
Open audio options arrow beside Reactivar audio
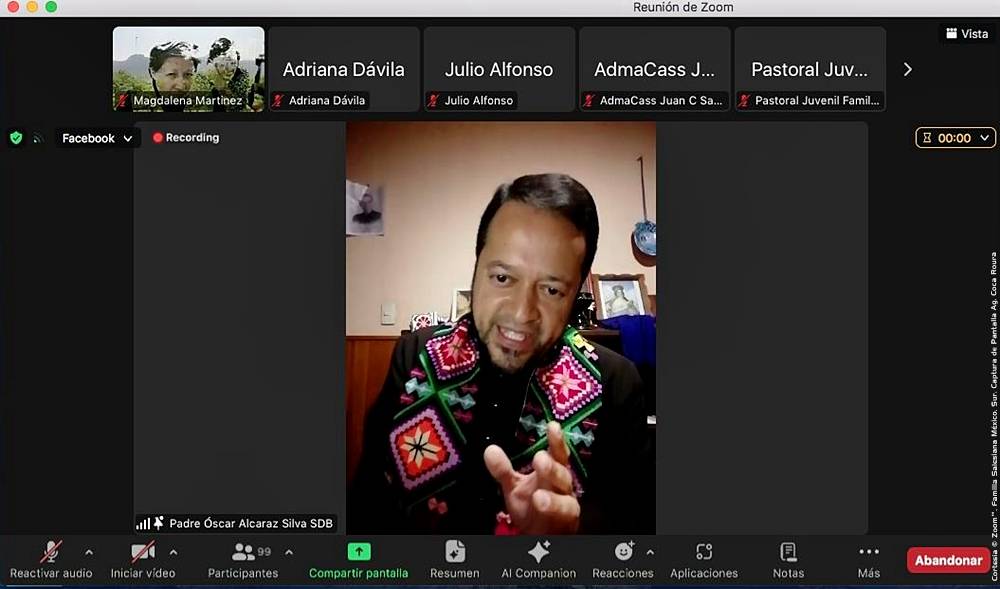coord(89,553)
